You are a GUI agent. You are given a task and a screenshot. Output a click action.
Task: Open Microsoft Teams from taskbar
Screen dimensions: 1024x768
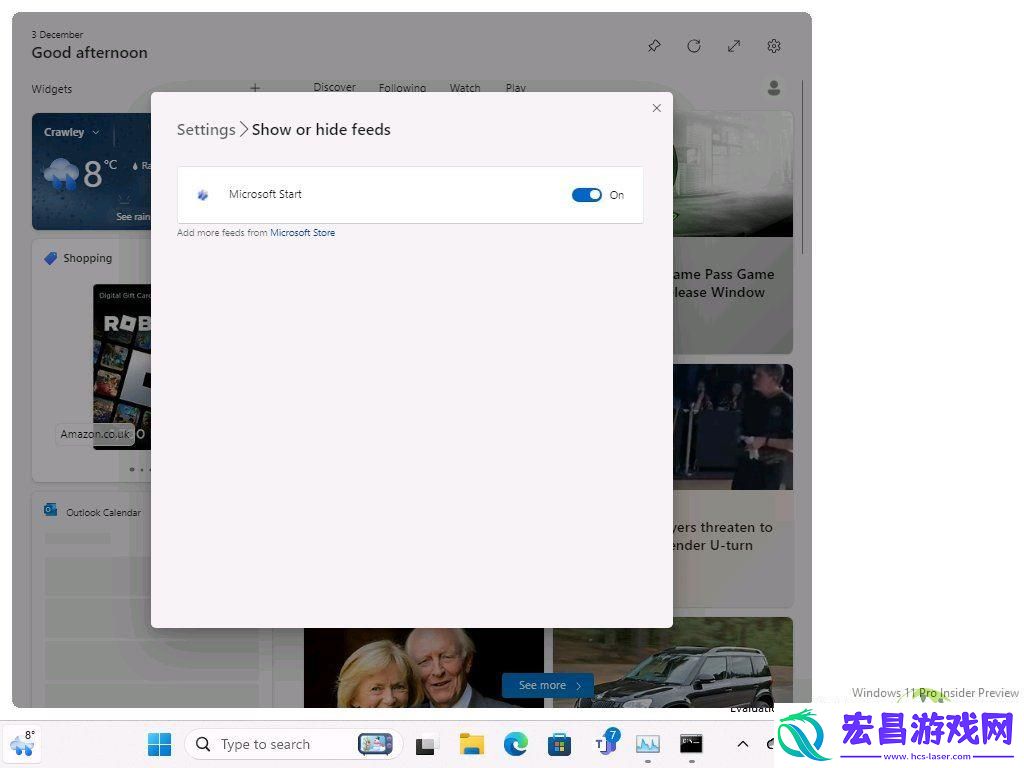point(605,743)
